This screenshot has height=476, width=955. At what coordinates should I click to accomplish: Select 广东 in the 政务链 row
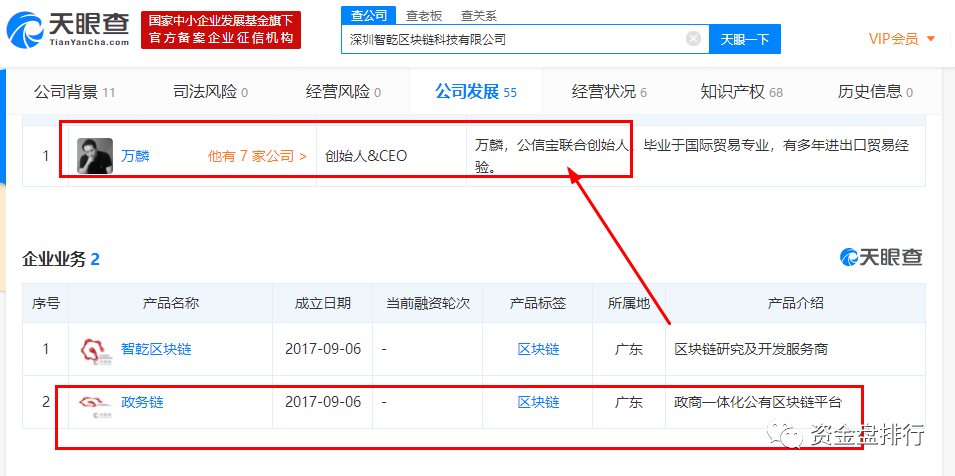pyautogui.click(x=629, y=402)
